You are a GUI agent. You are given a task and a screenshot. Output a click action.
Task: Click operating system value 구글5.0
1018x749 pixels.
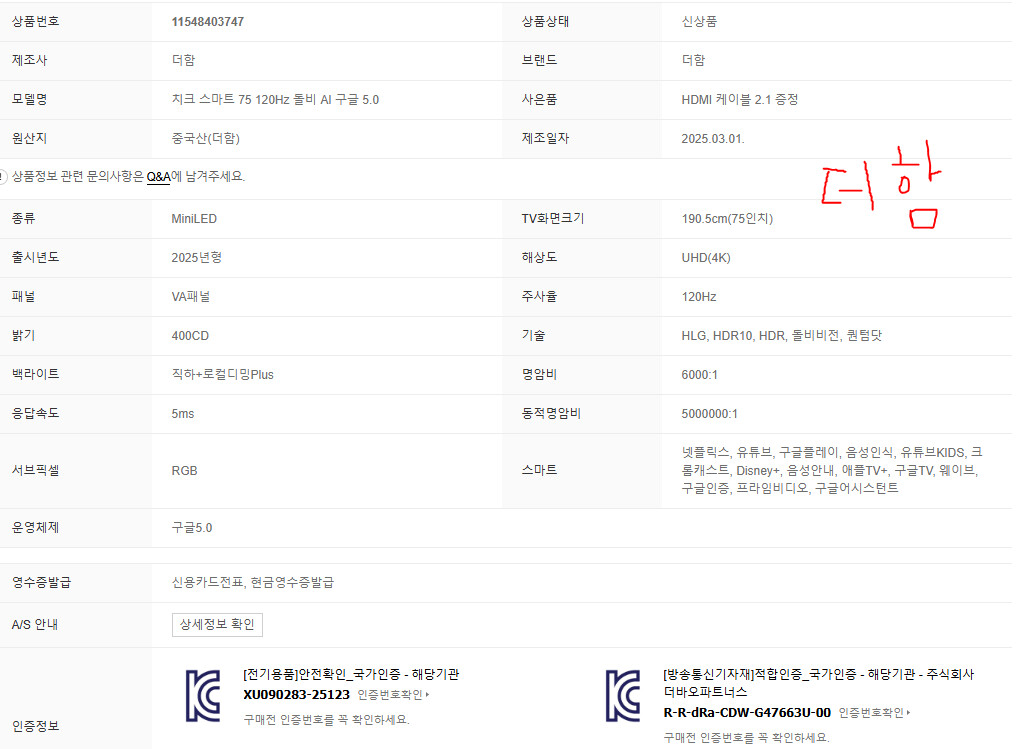pos(192,528)
